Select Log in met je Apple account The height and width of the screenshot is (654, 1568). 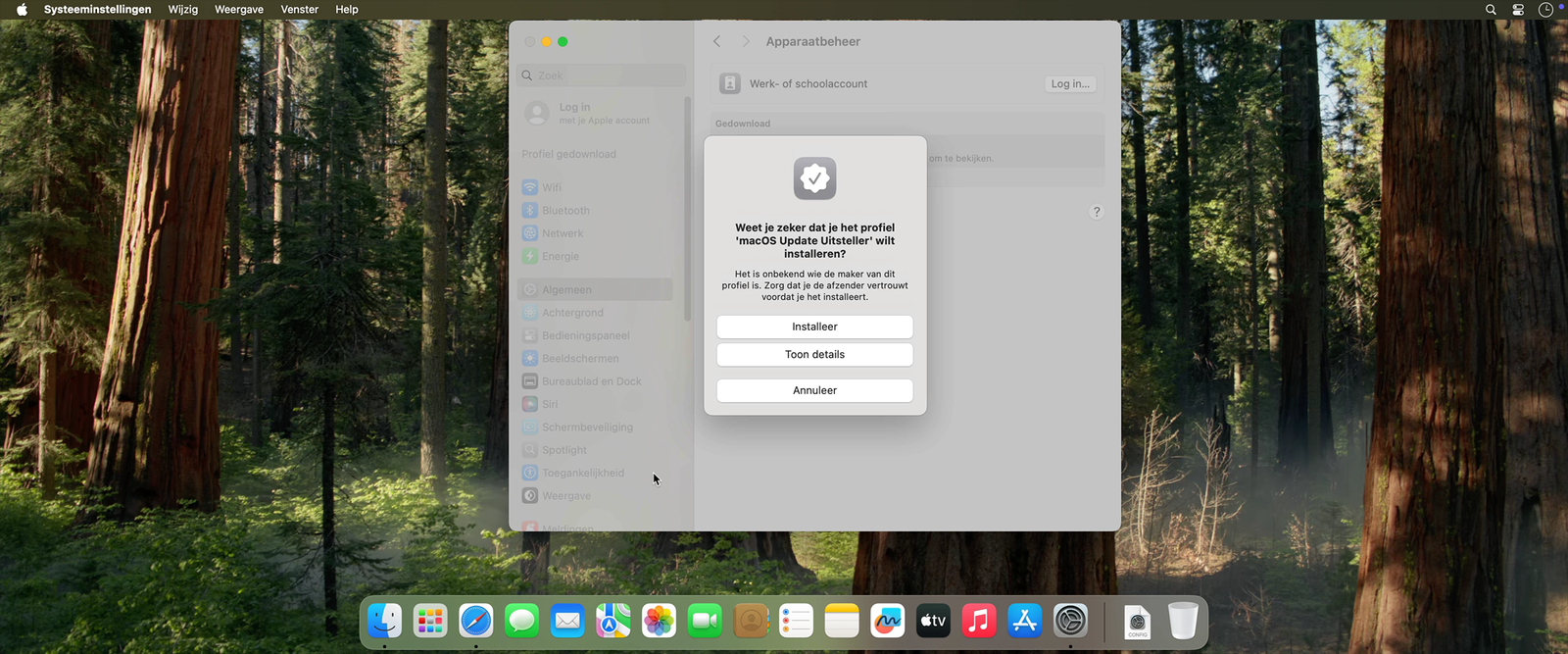tap(601, 113)
